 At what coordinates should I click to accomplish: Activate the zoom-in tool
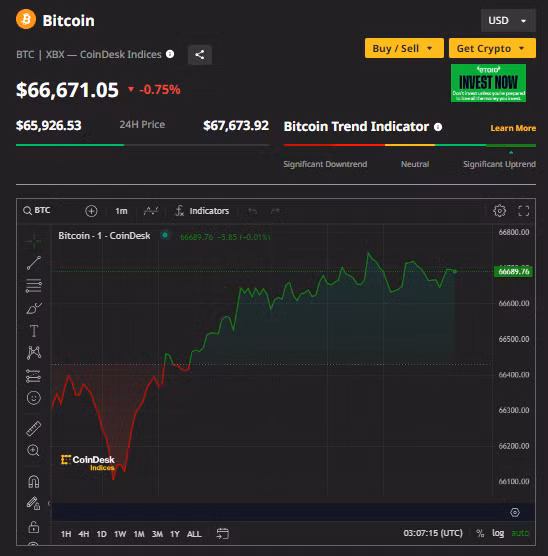(33, 450)
